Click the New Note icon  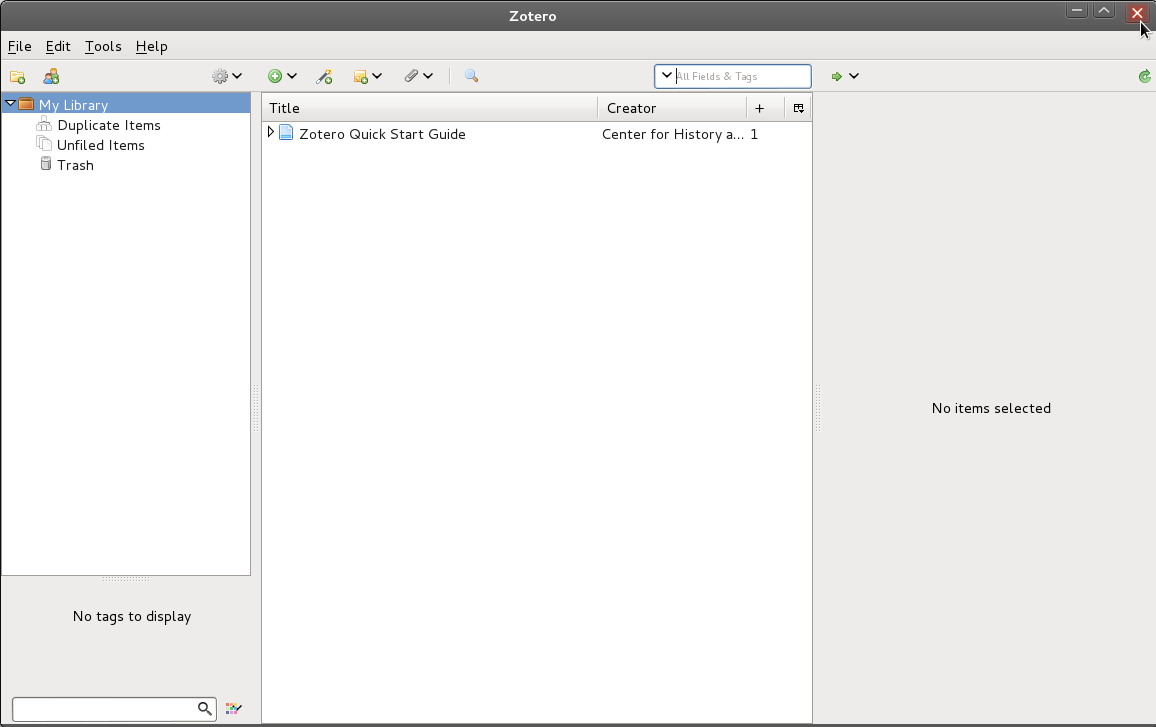point(361,76)
